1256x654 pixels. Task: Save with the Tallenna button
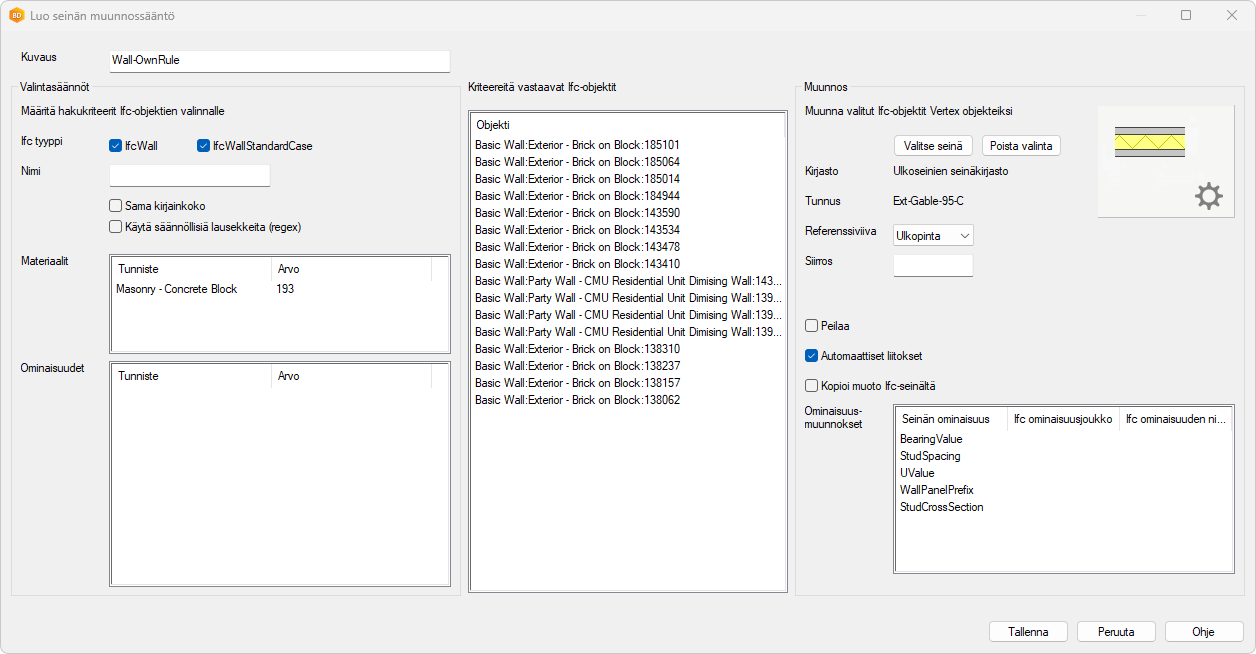point(1028,632)
